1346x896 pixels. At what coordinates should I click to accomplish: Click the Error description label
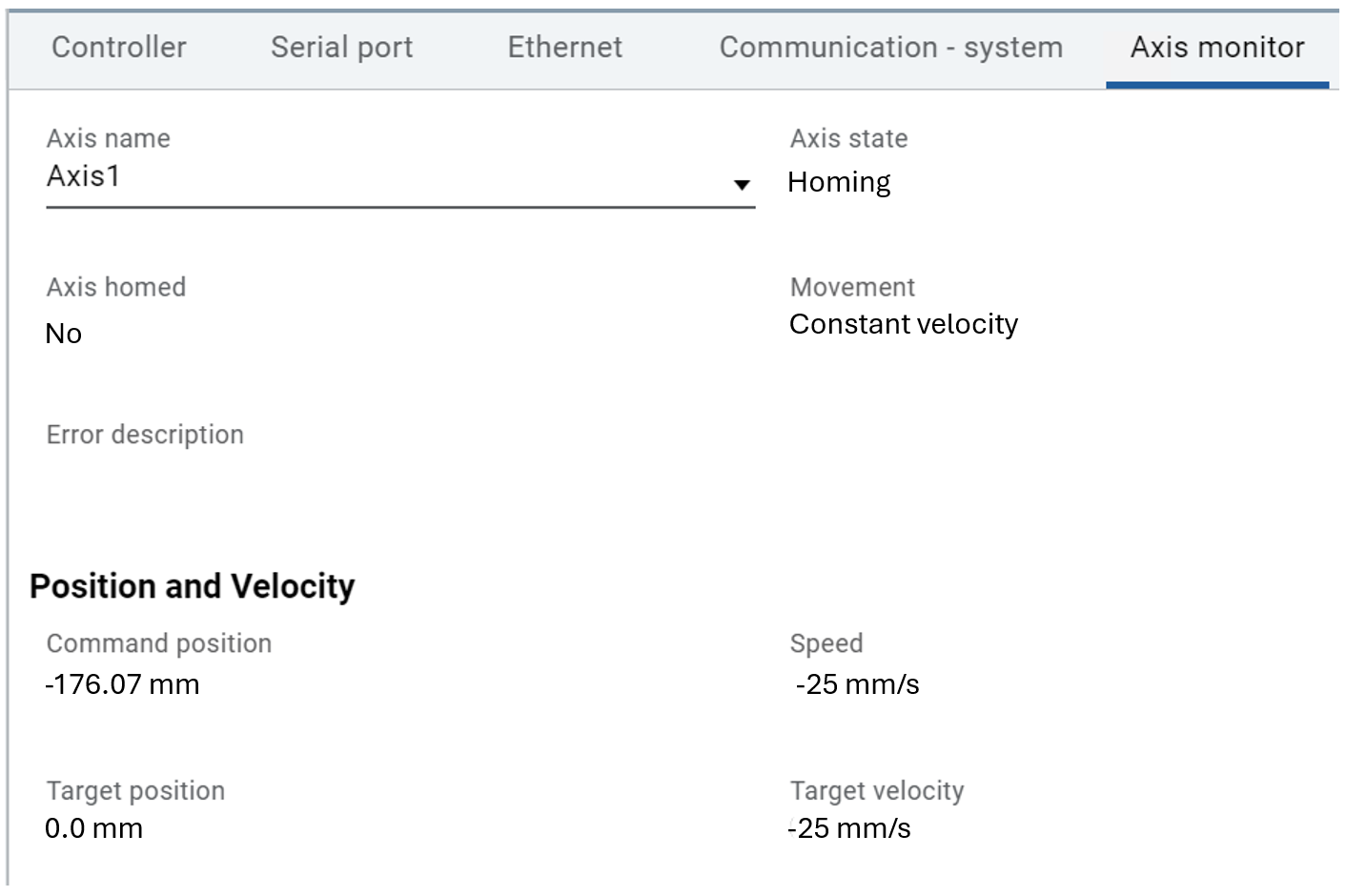(145, 435)
